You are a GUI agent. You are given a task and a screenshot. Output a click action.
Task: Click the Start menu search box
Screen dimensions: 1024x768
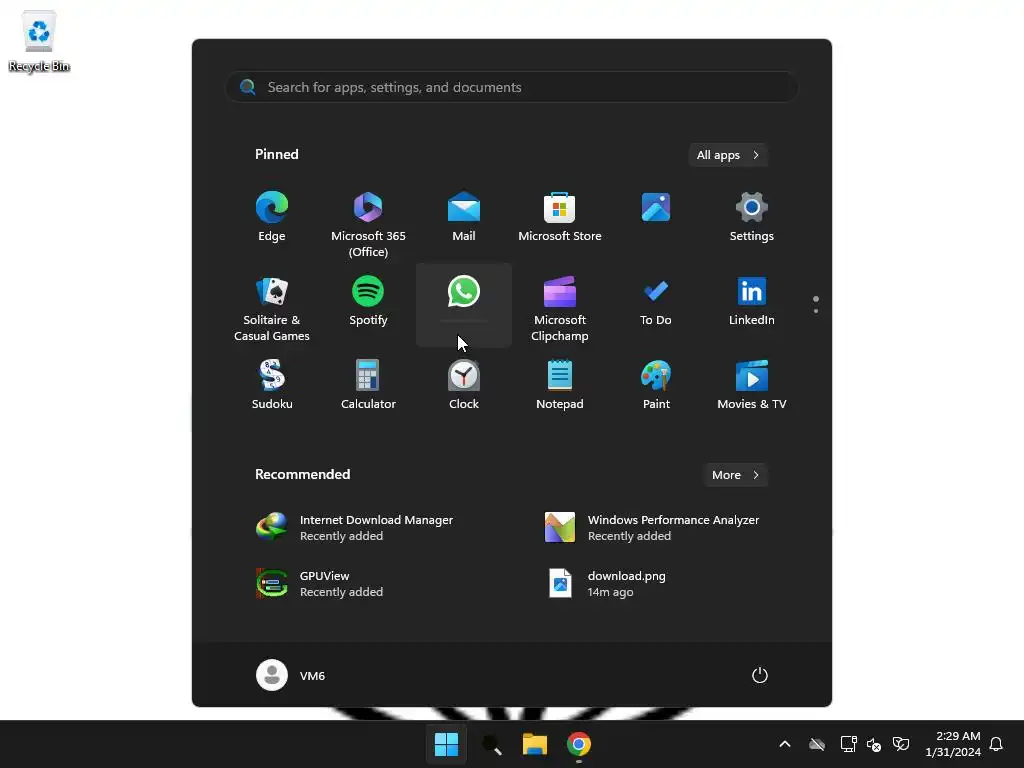[x=512, y=88]
